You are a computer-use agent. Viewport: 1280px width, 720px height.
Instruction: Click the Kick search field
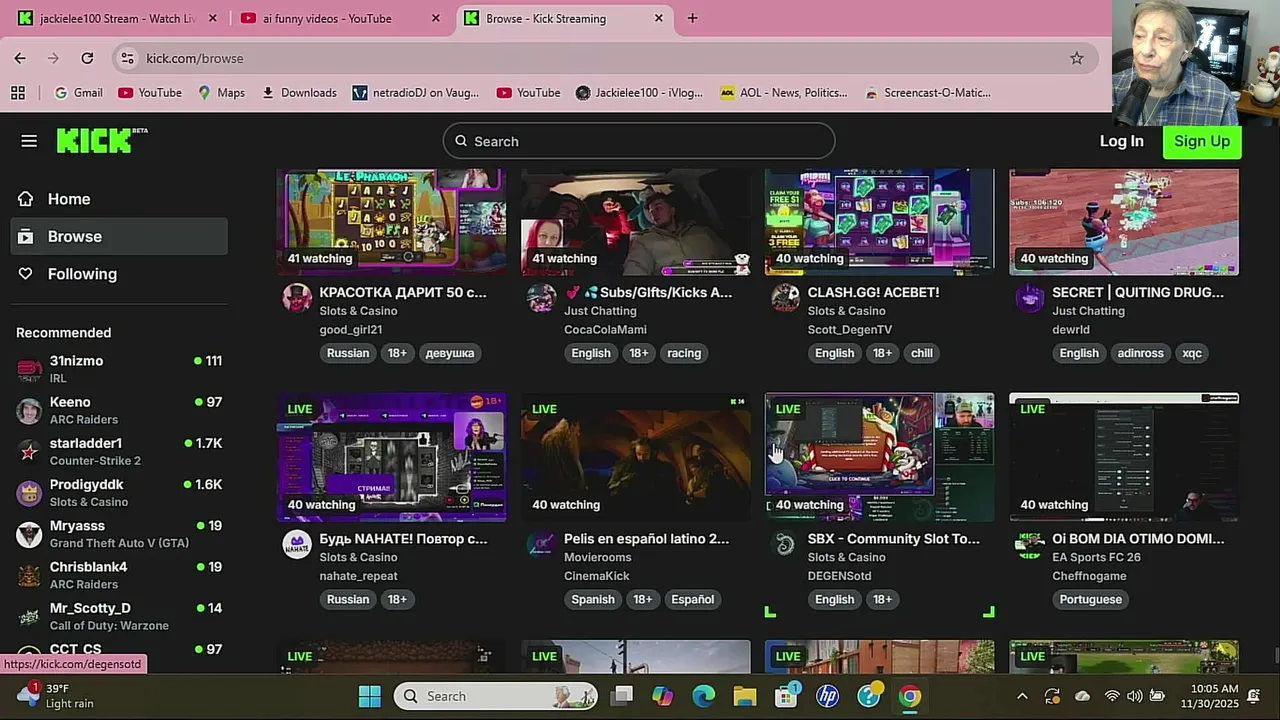[639, 141]
